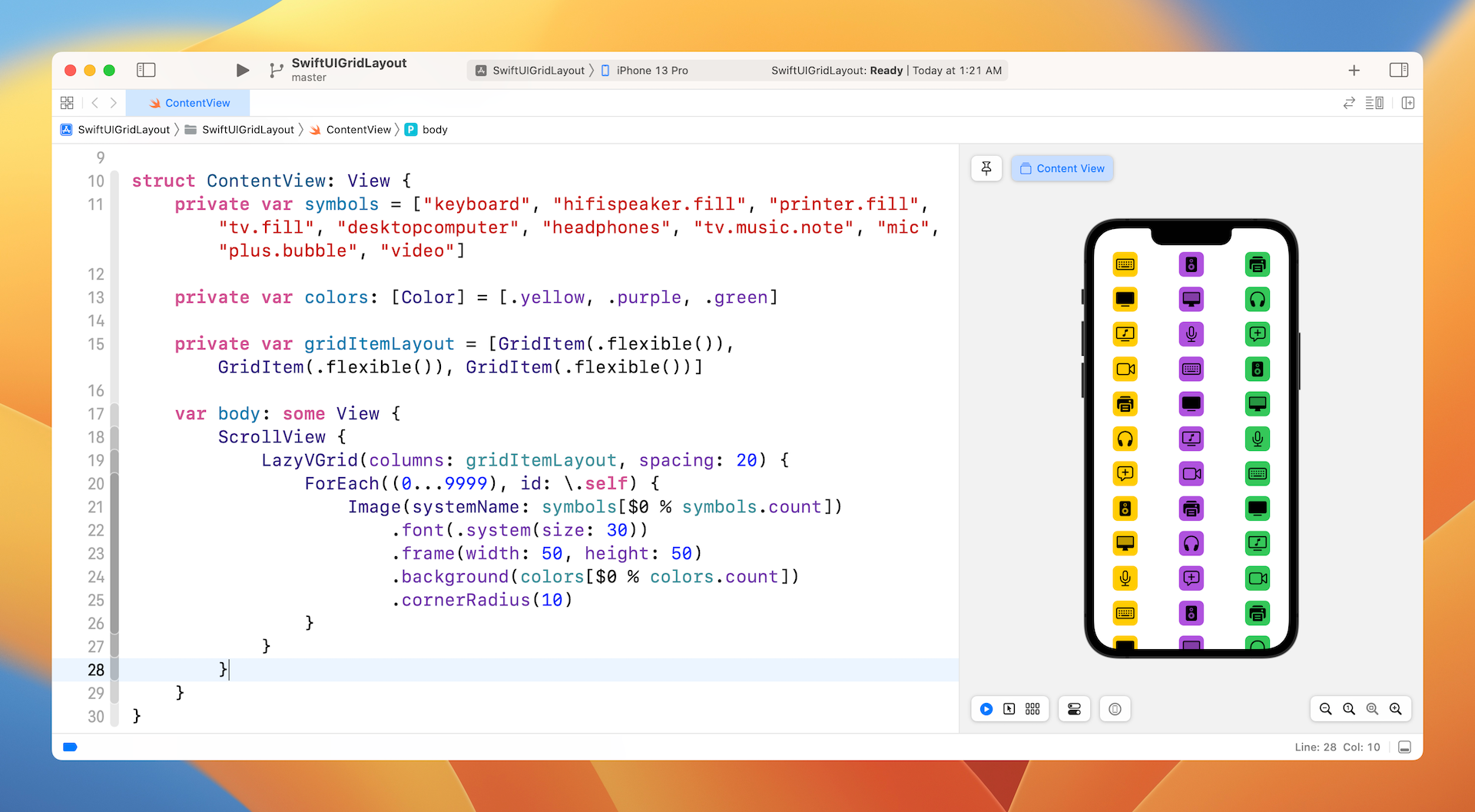
Task: Toggle the inspector panel on the right
Action: click(x=1398, y=71)
